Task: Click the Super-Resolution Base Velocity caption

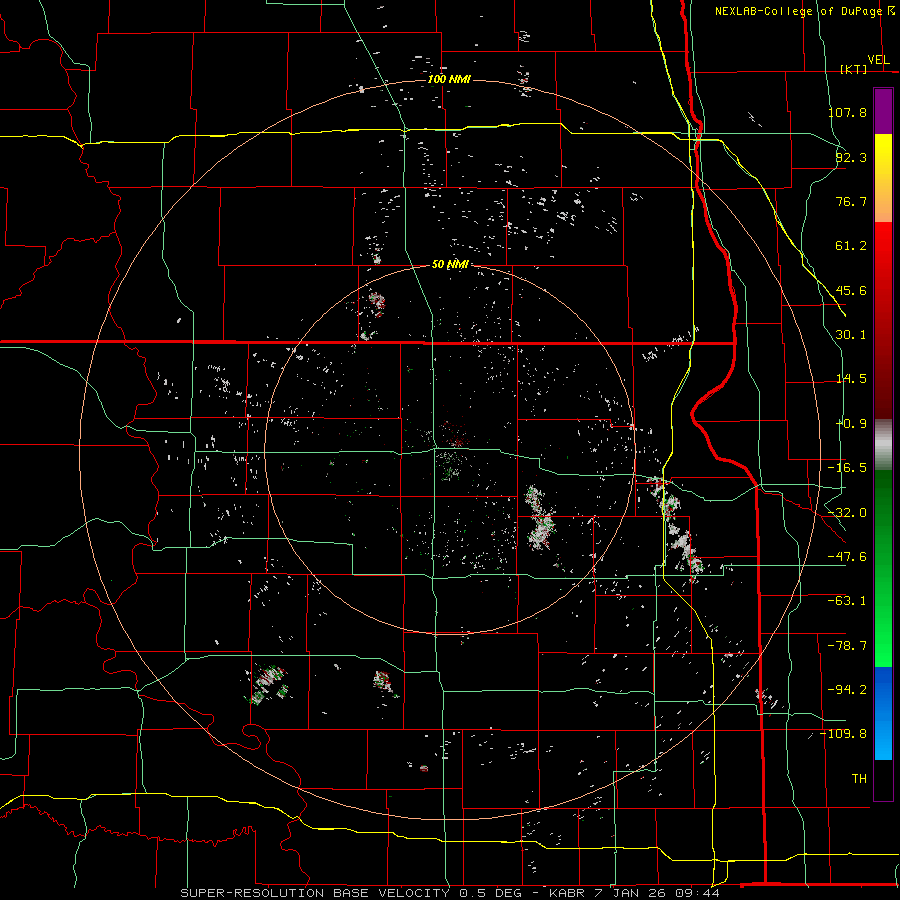Action: click(x=450, y=893)
